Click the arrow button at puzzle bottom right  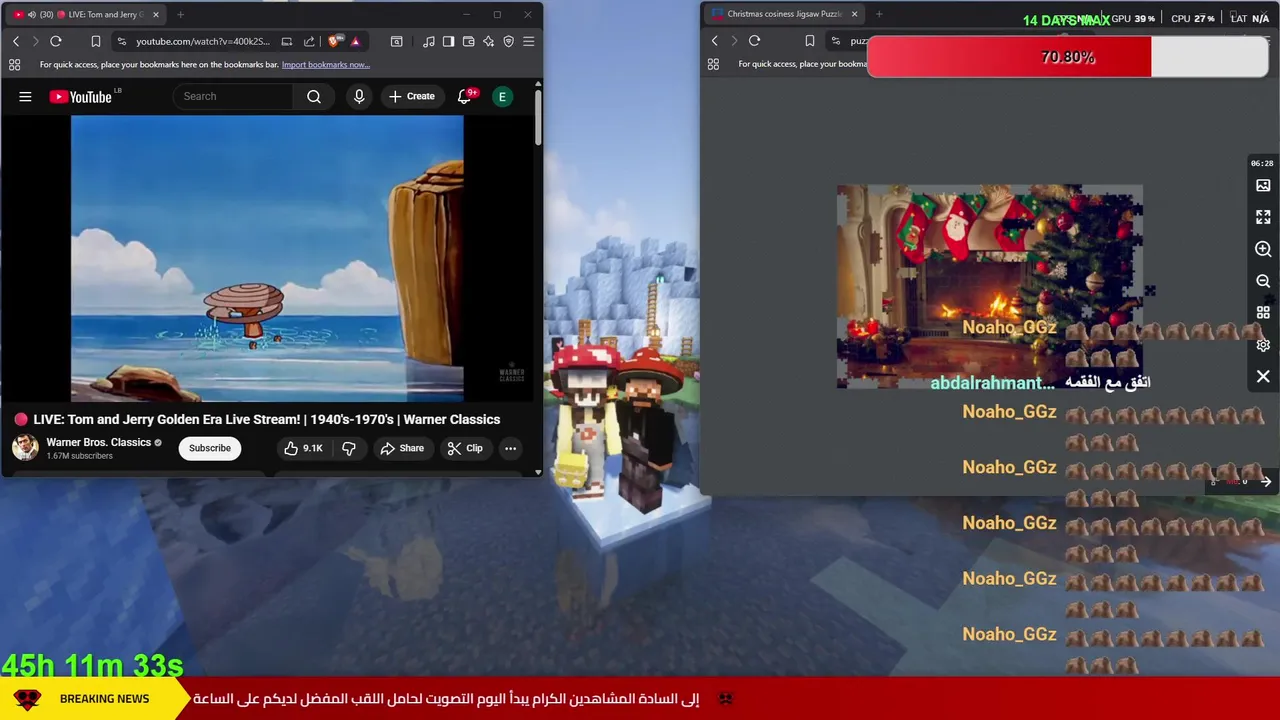(x=1266, y=482)
